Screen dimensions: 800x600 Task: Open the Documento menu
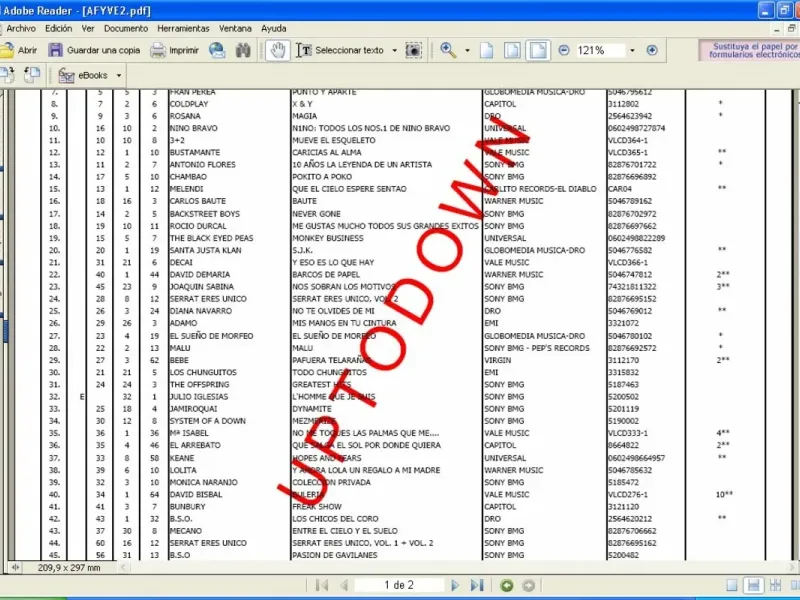click(126, 29)
